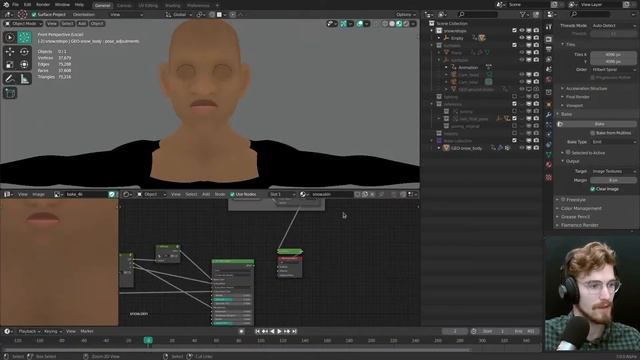Image resolution: width=640 pixels, height=360 pixels.
Task: Jump to the timeline start frame
Action: click(x=258, y=331)
